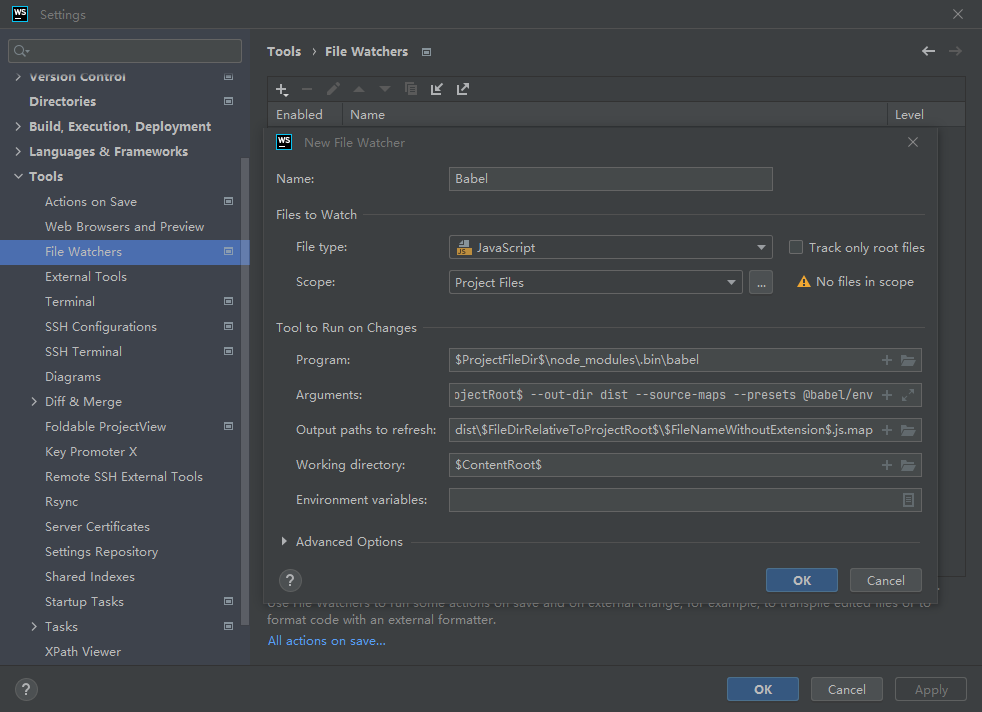Image resolution: width=982 pixels, height=712 pixels.
Task: Select Actions on Save in tree
Action: pyautogui.click(x=91, y=202)
